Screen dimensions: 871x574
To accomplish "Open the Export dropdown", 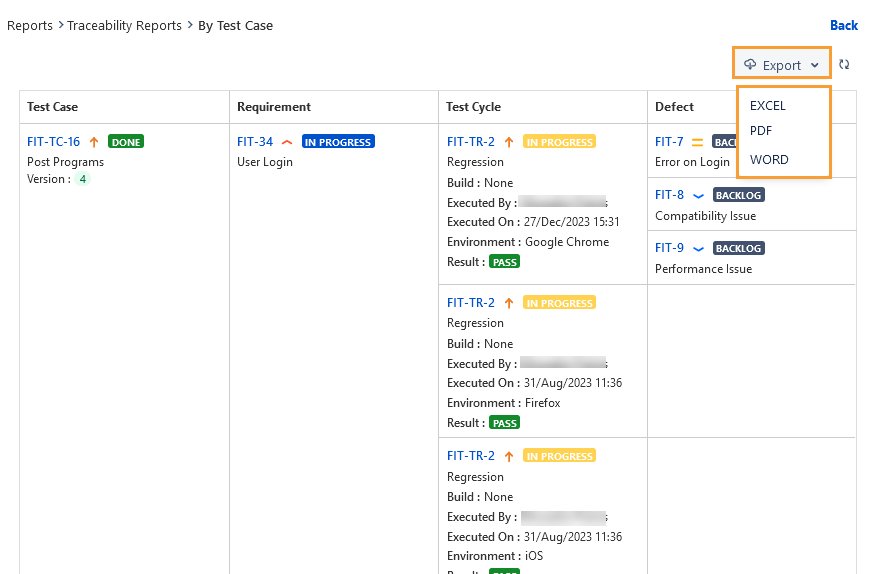I will (x=781, y=65).
